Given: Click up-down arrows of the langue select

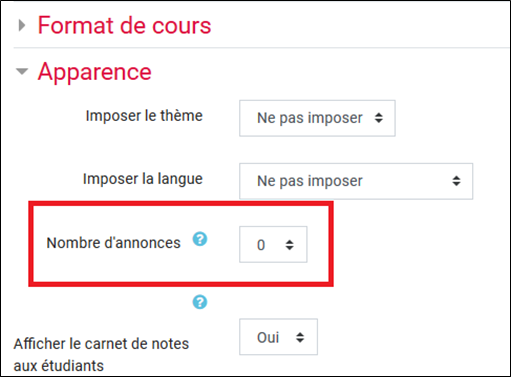Looking at the screenshot, I should (x=456, y=181).
